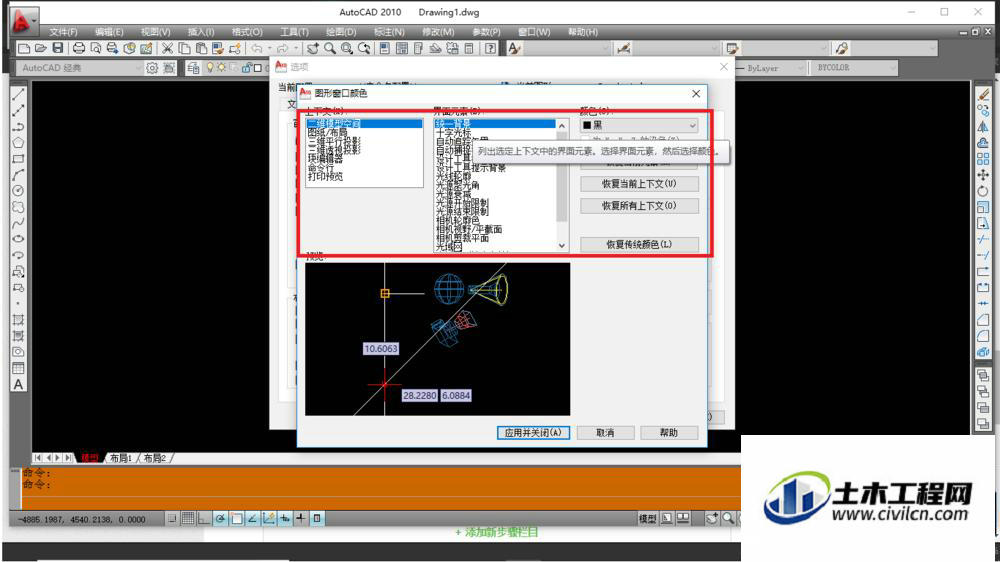
Task: Open the ByLayer linetype dropdown
Action: (x=771, y=68)
